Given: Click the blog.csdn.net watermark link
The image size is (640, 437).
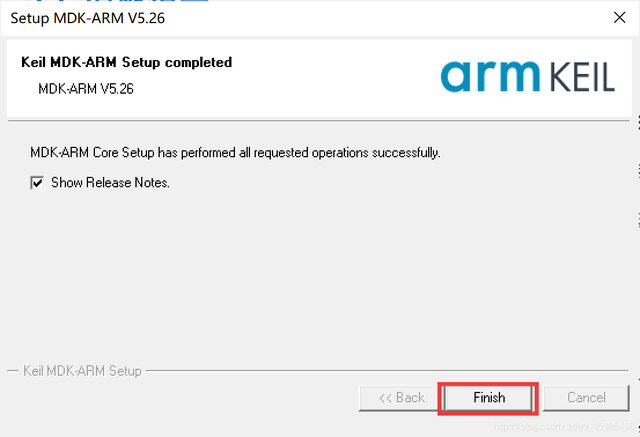Looking at the screenshot, I should coord(564,426).
